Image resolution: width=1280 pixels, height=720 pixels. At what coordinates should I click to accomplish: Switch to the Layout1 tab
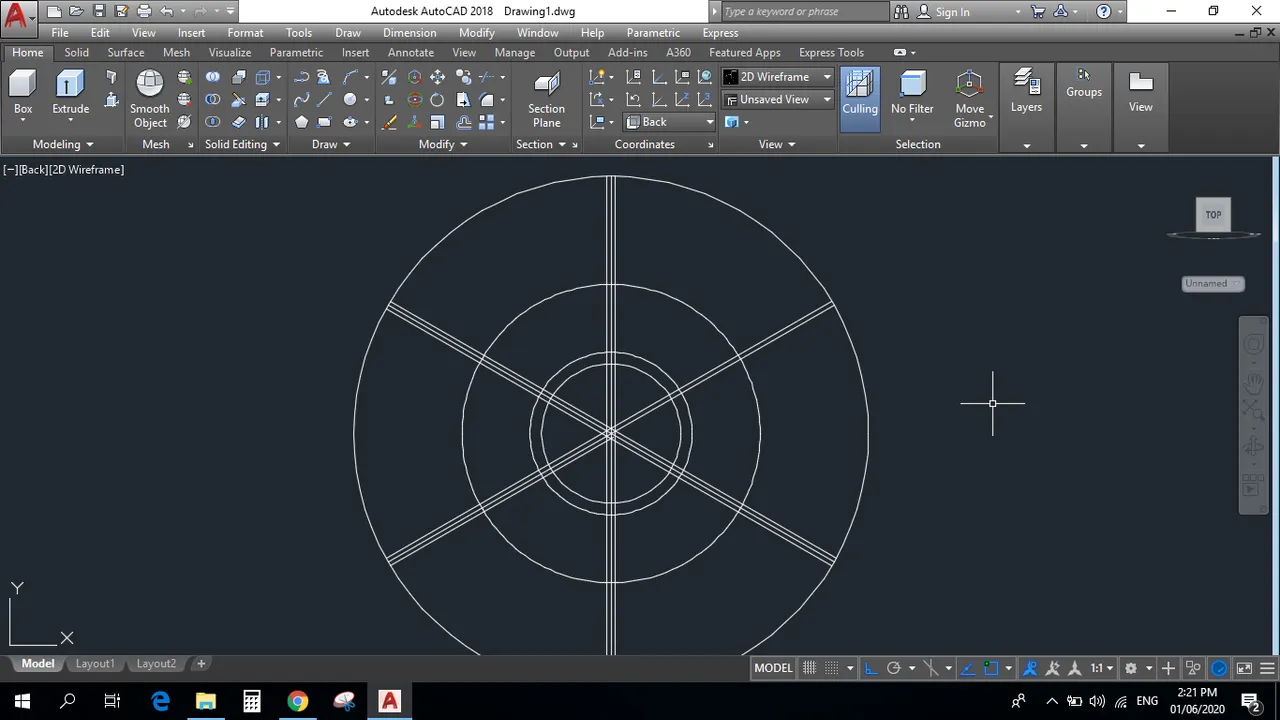[95, 664]
